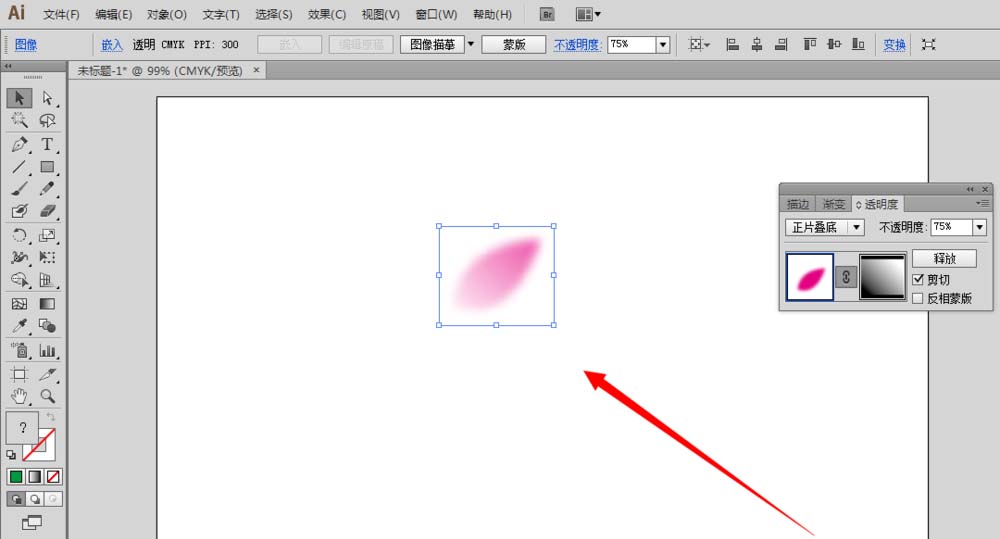Choose the Gradient tool
This screenshot has width=1000, height=539.
click(x=47, y=304)
